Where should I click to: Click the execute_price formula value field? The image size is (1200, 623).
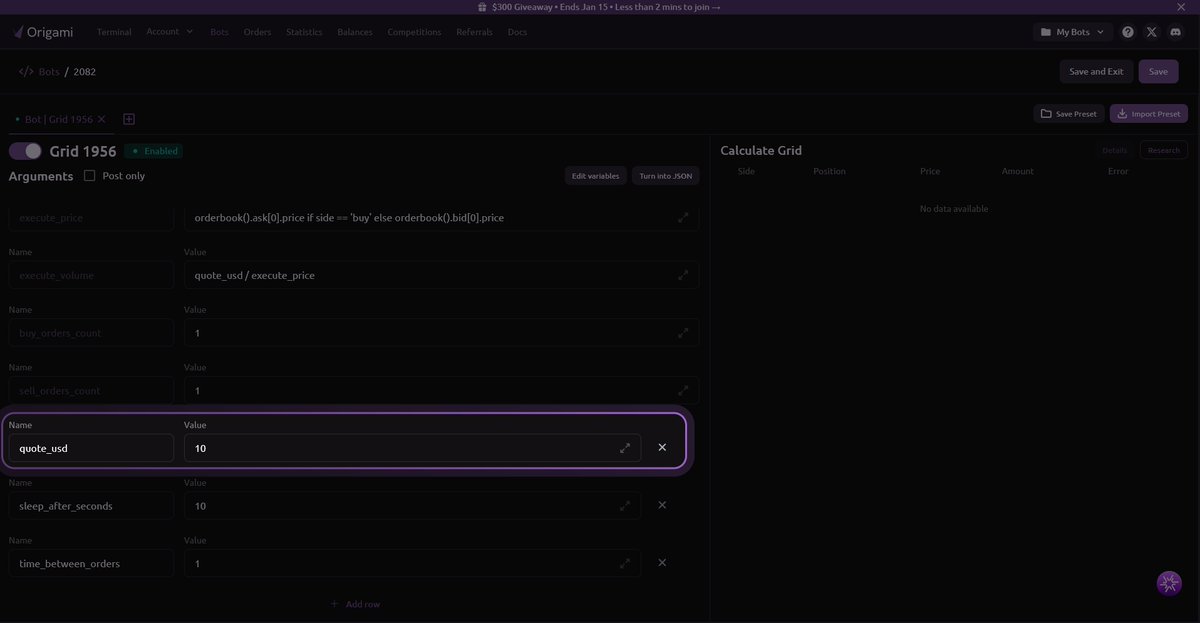pos(441,217)
